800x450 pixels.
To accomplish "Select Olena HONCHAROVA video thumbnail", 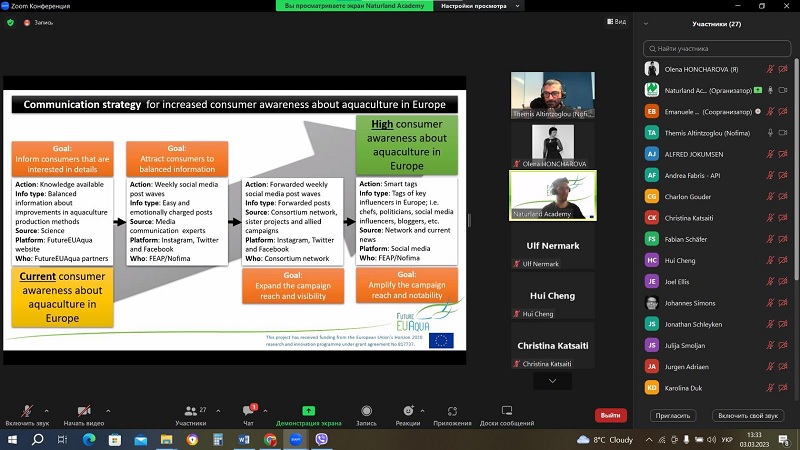I will coord(553,145).
